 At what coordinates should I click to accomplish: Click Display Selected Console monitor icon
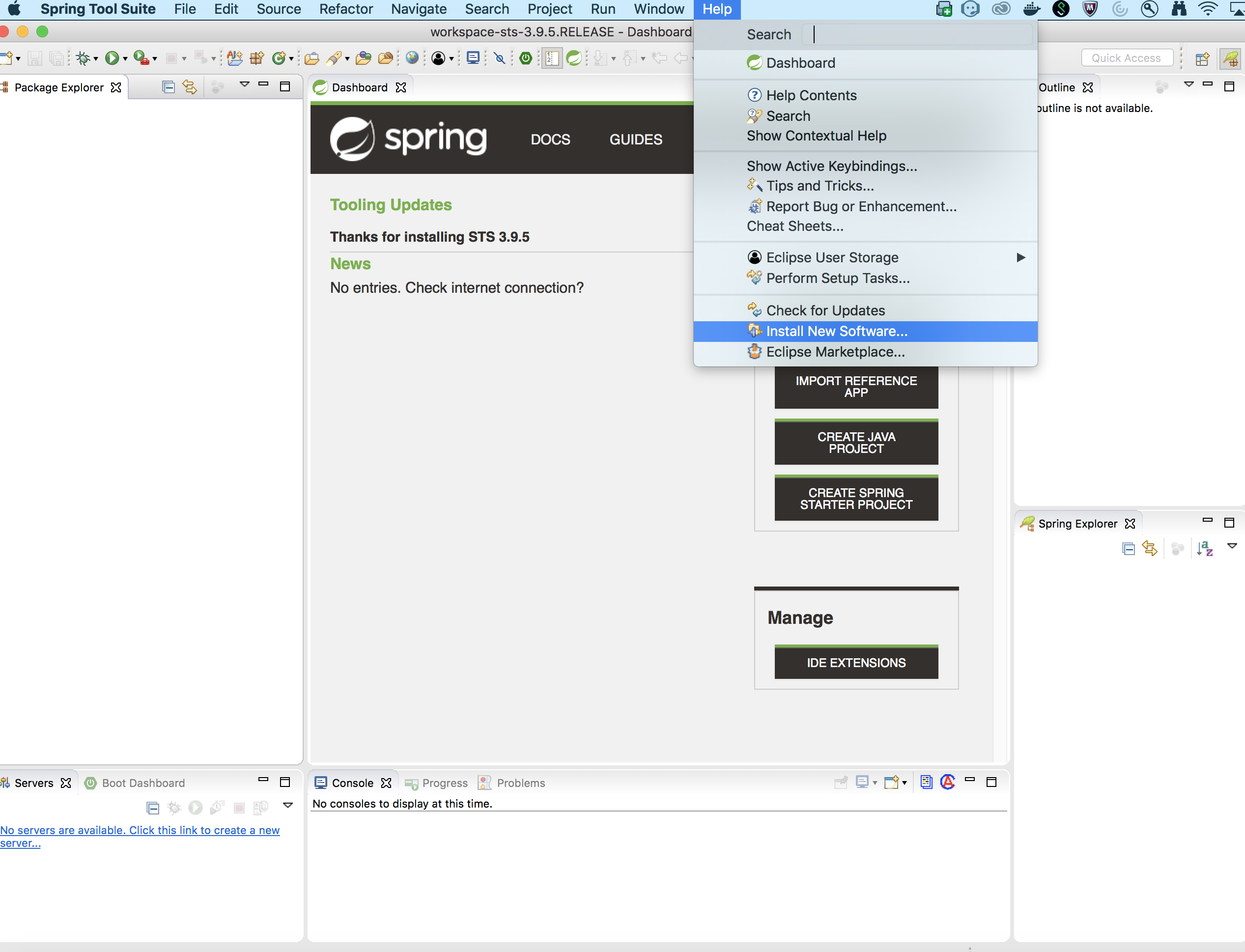tap(862, 783)
